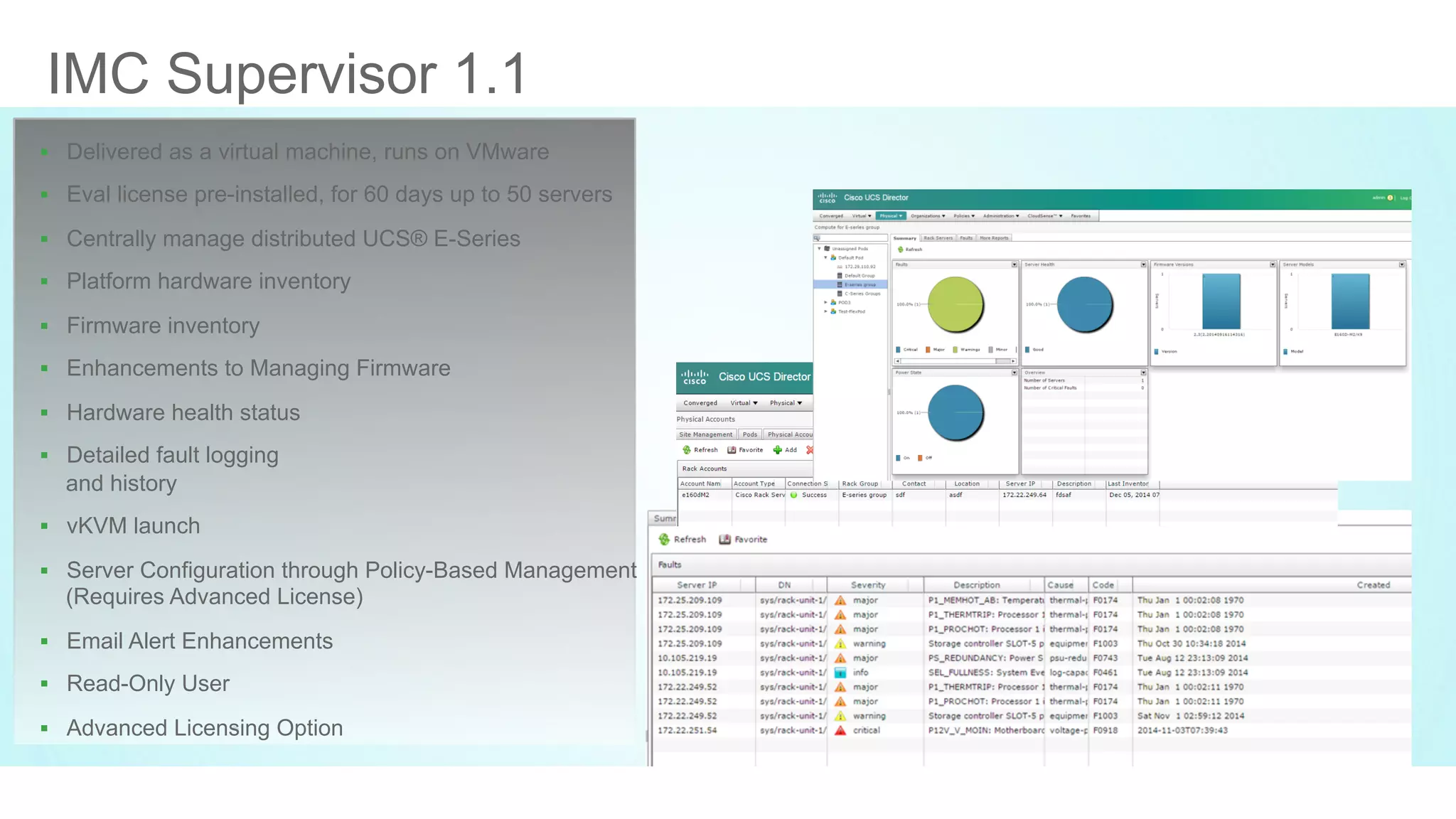The width and height of the screenshot is (1456, 819).
Task: Expand the Test-FlexPod tree node arrow
Action: coord(825,311)
